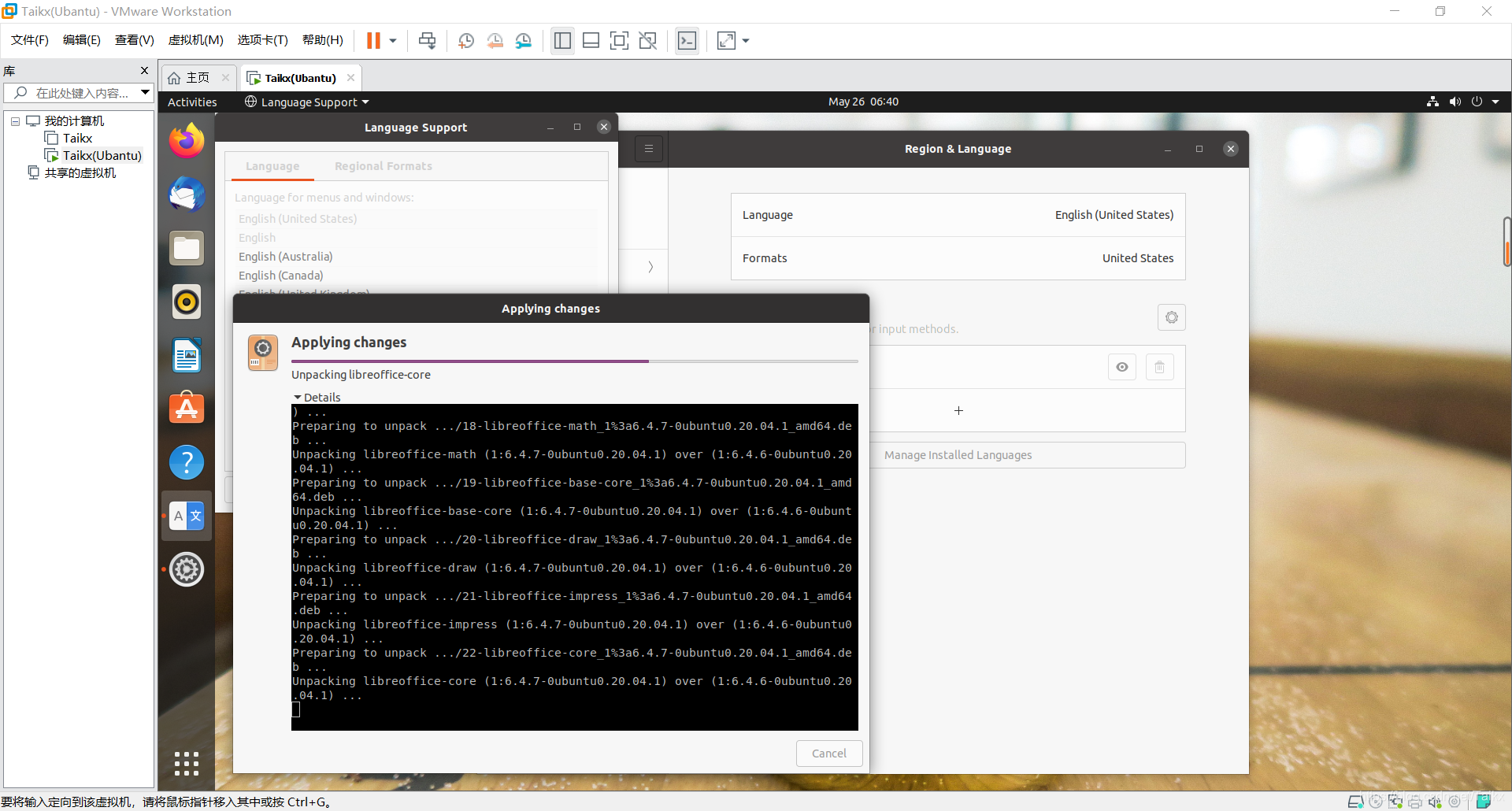Open the Language Support app menu
The width and height of the screenshot is (1512, 811).
pos(307,102)
